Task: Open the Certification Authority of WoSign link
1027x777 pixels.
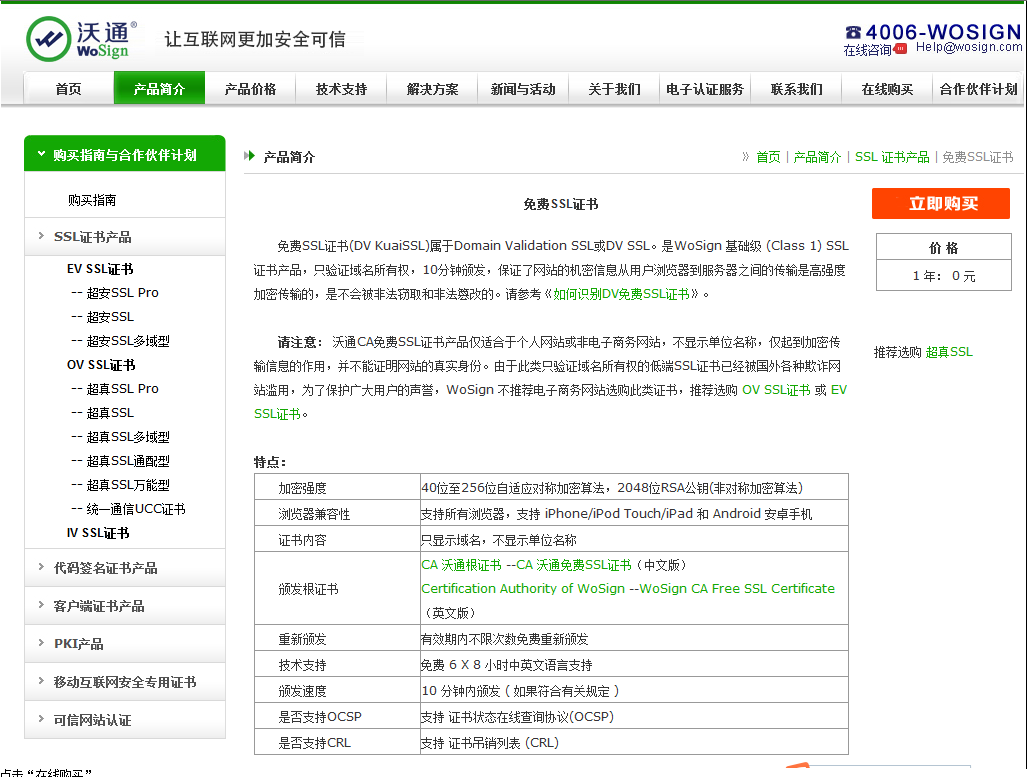Action: [x=523, y=588]
